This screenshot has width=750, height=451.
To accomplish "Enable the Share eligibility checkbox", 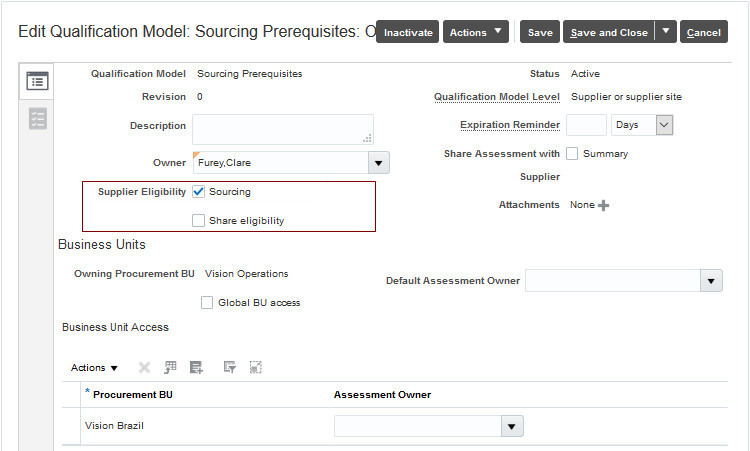I will pyautogui.click(x=198, y=220).
